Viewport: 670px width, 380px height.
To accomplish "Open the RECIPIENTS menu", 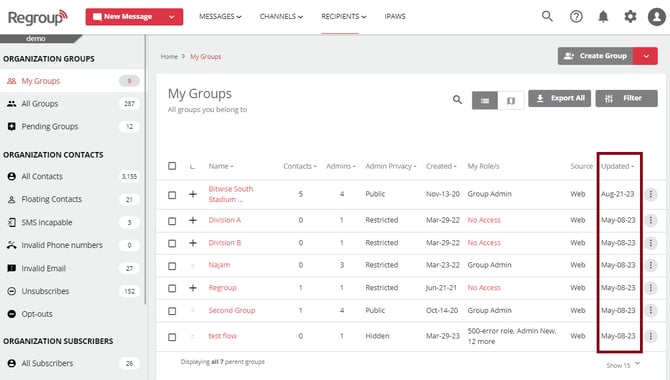I will click(x=344, y=16).
